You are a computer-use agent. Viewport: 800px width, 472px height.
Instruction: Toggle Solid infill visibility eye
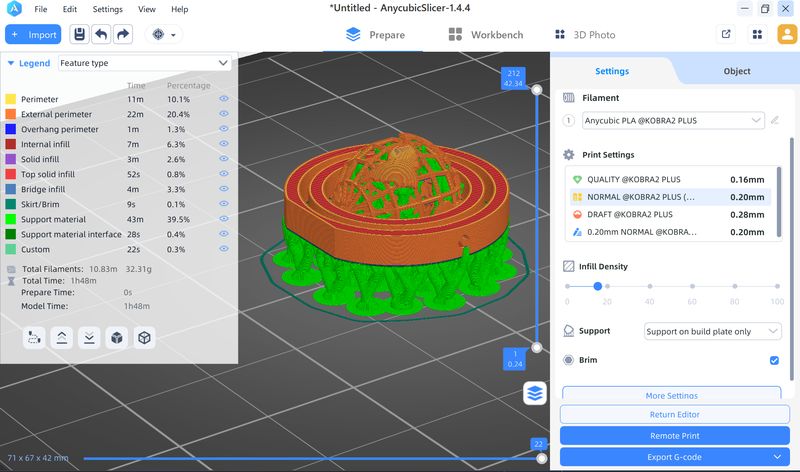pyautogui.click(x=223, y=159)
